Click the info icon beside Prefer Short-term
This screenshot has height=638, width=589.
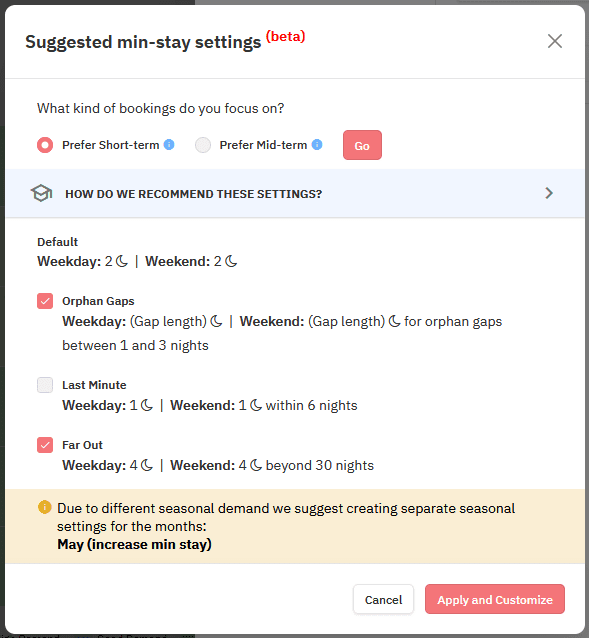tap(169, 144)
